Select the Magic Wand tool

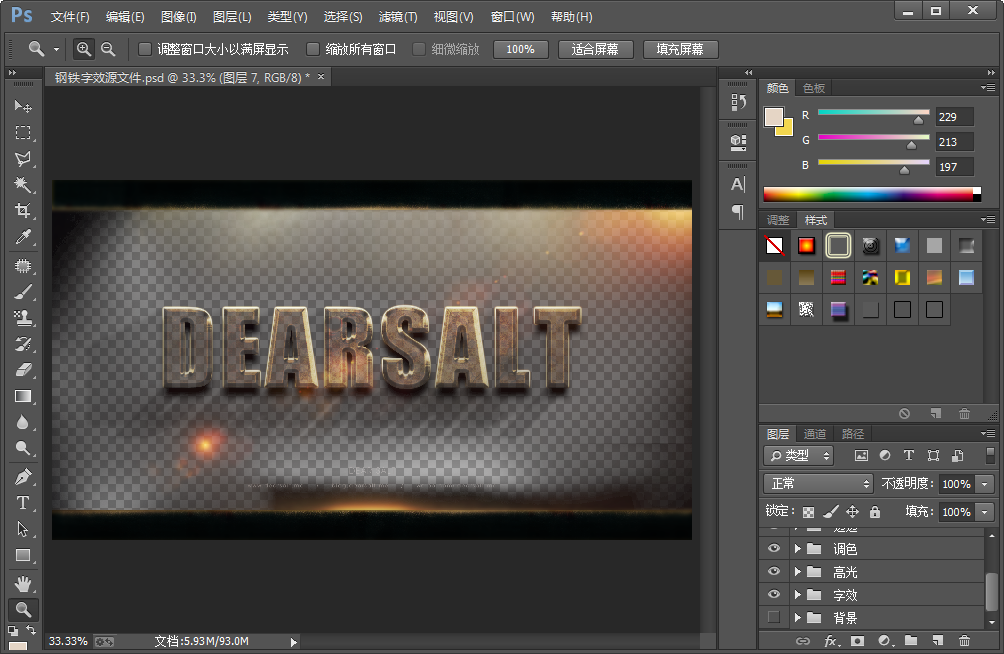(x=22, y=185)
